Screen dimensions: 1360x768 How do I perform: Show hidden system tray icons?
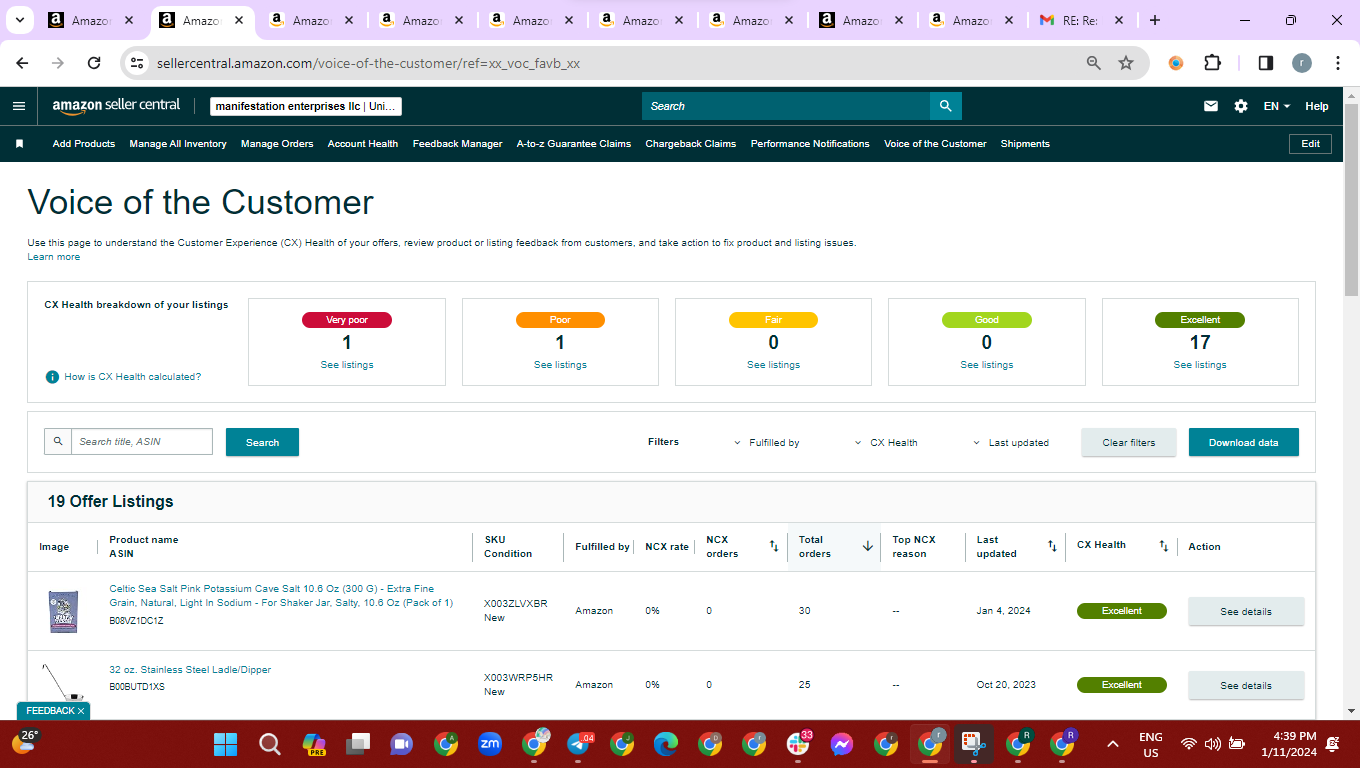[1112, 744]
